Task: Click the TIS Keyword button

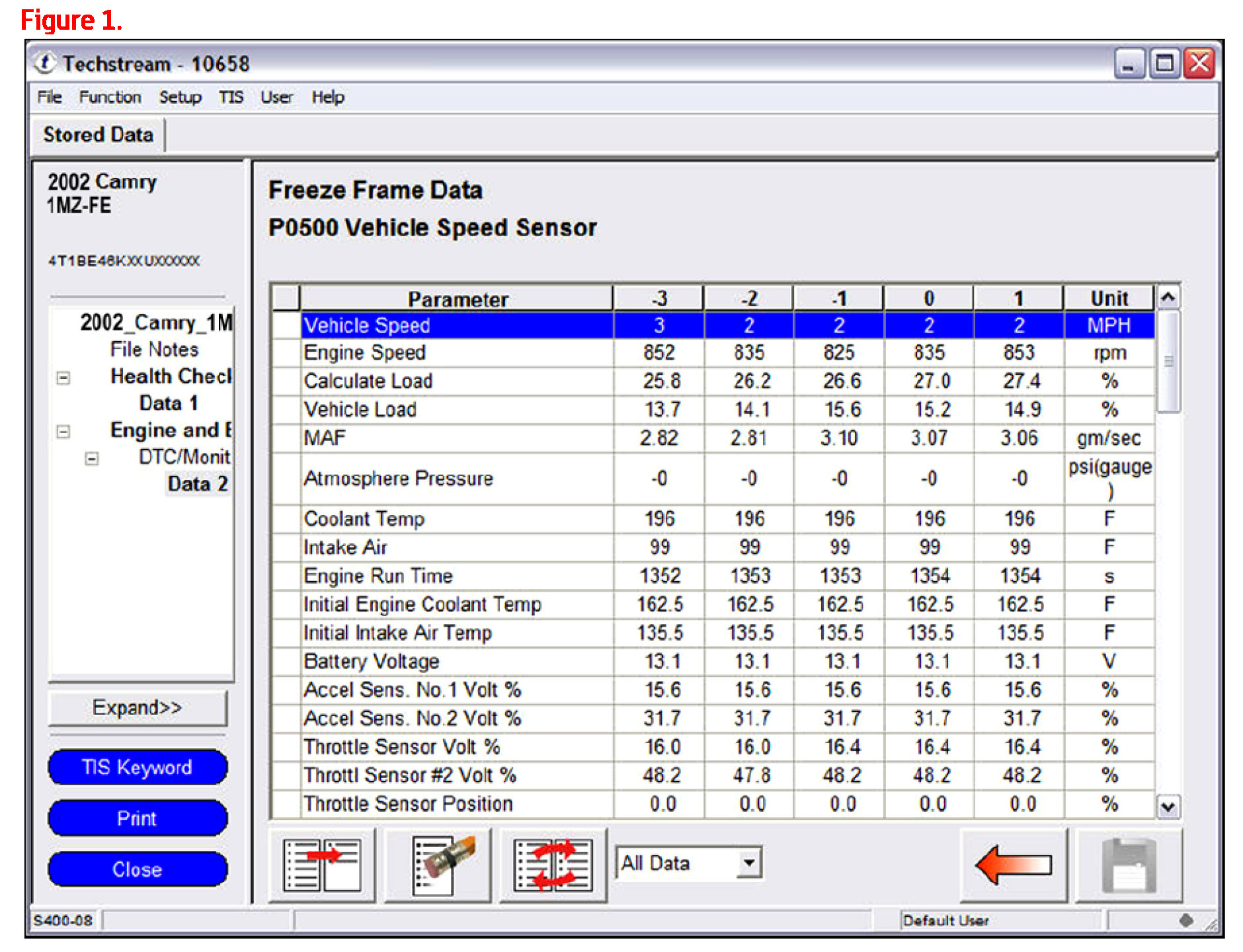Action: pos(138,767)
